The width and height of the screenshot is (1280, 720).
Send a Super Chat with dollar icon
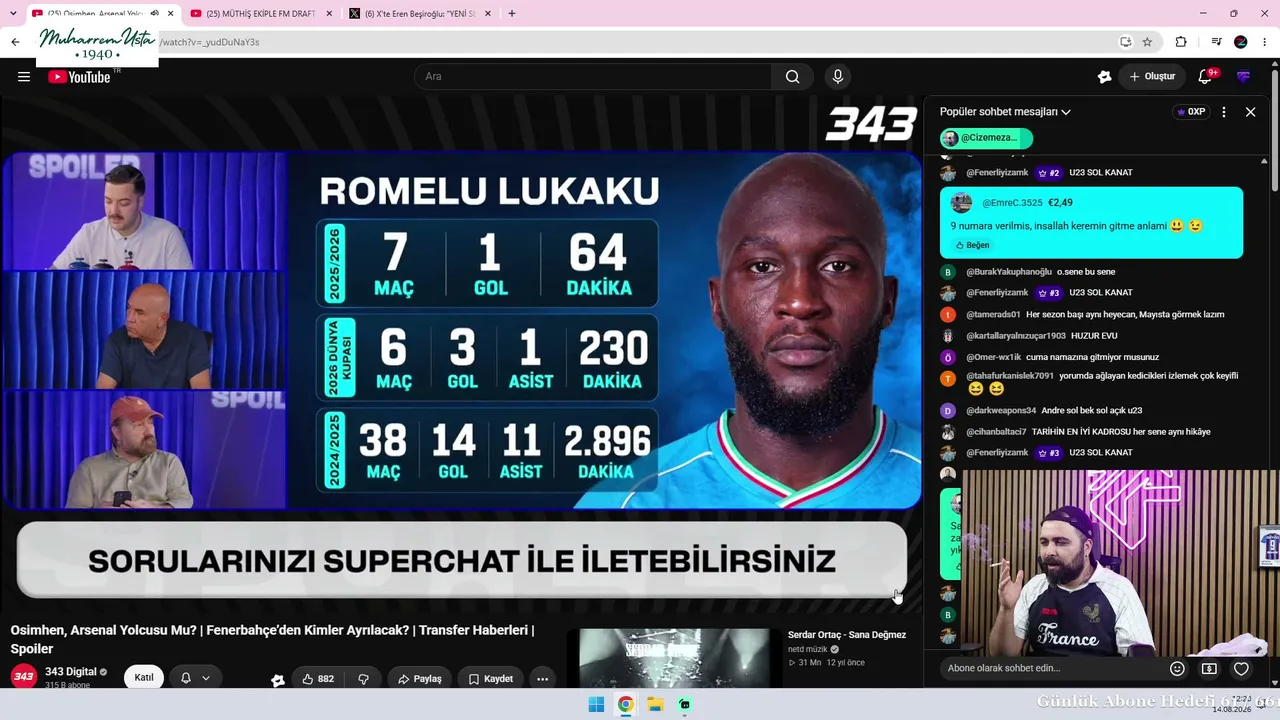1209,669
